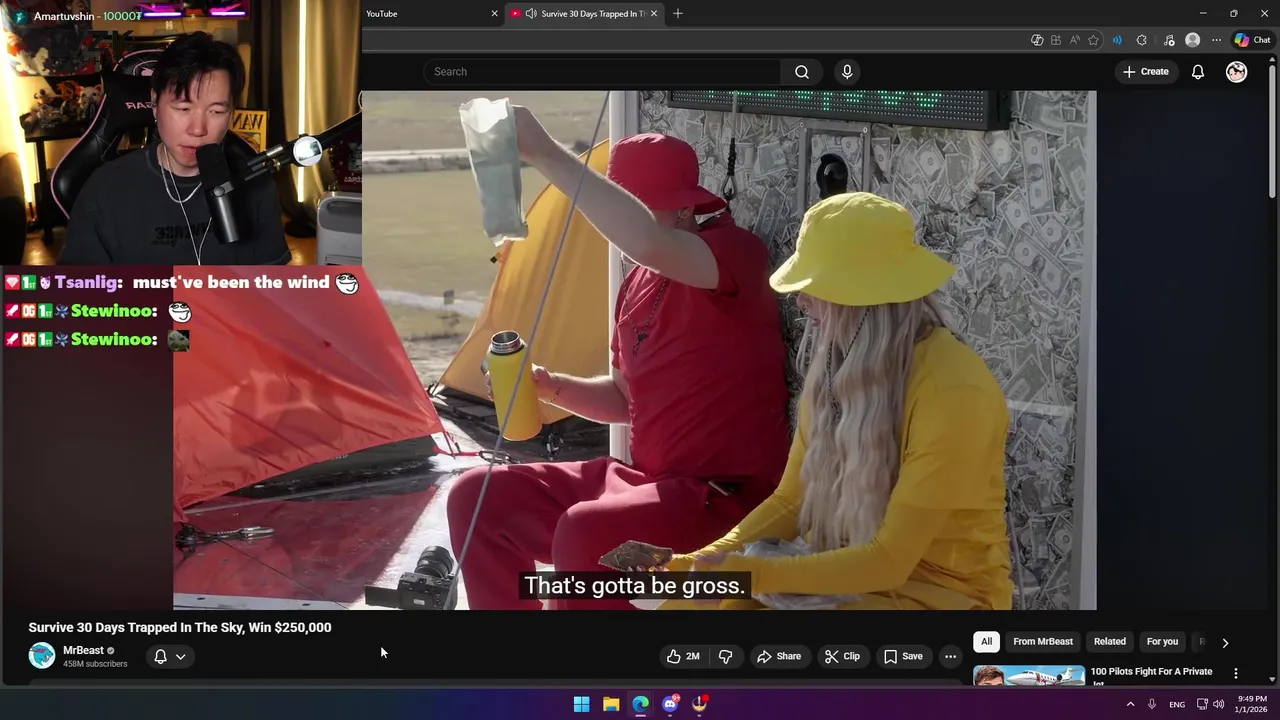Open options for 100 Pilots Fight video
The image size is (1280, 720).
coord(1235,674)
